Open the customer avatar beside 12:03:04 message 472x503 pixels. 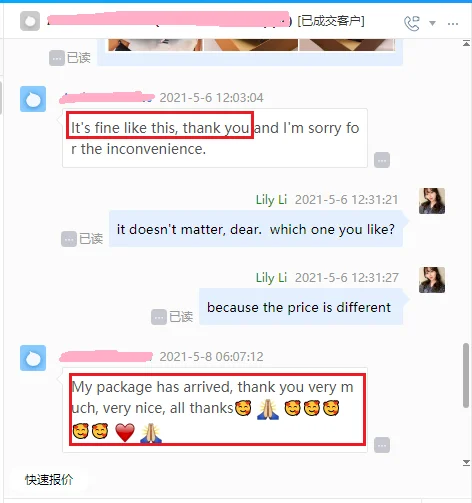coord(33,99)
